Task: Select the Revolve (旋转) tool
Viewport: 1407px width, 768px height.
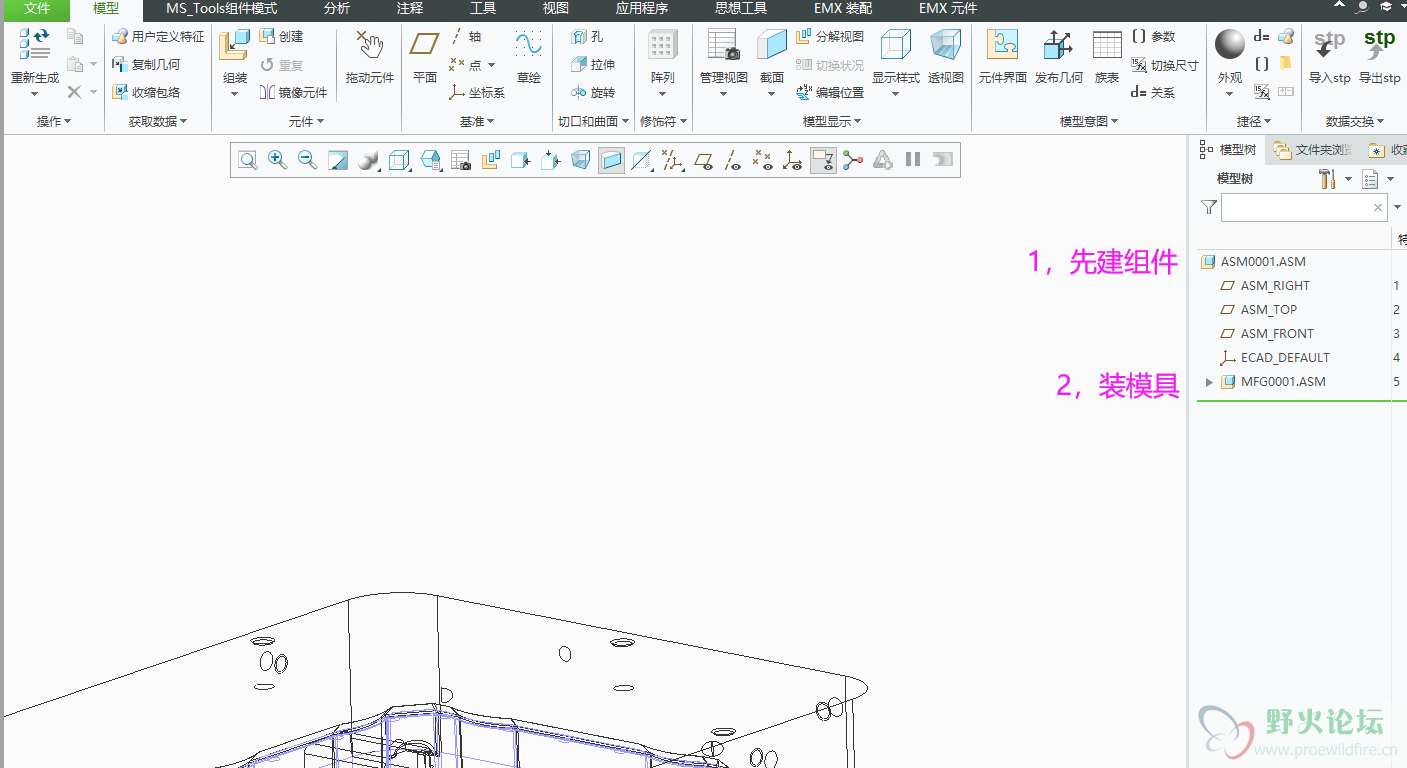Action: pos(593,92)
